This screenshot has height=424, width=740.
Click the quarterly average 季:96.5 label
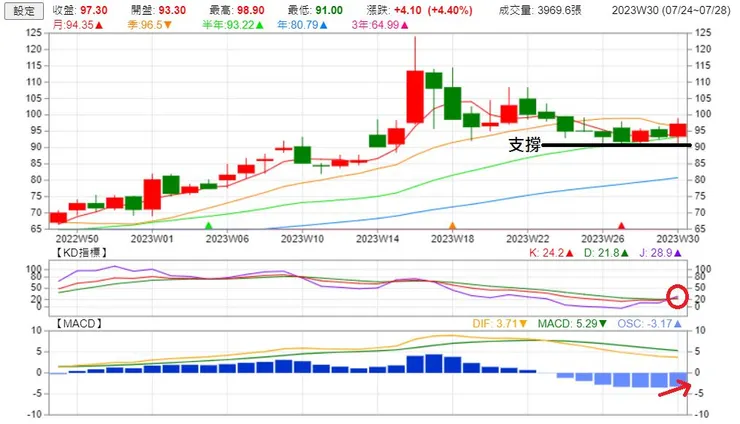[x=150, y=25]
